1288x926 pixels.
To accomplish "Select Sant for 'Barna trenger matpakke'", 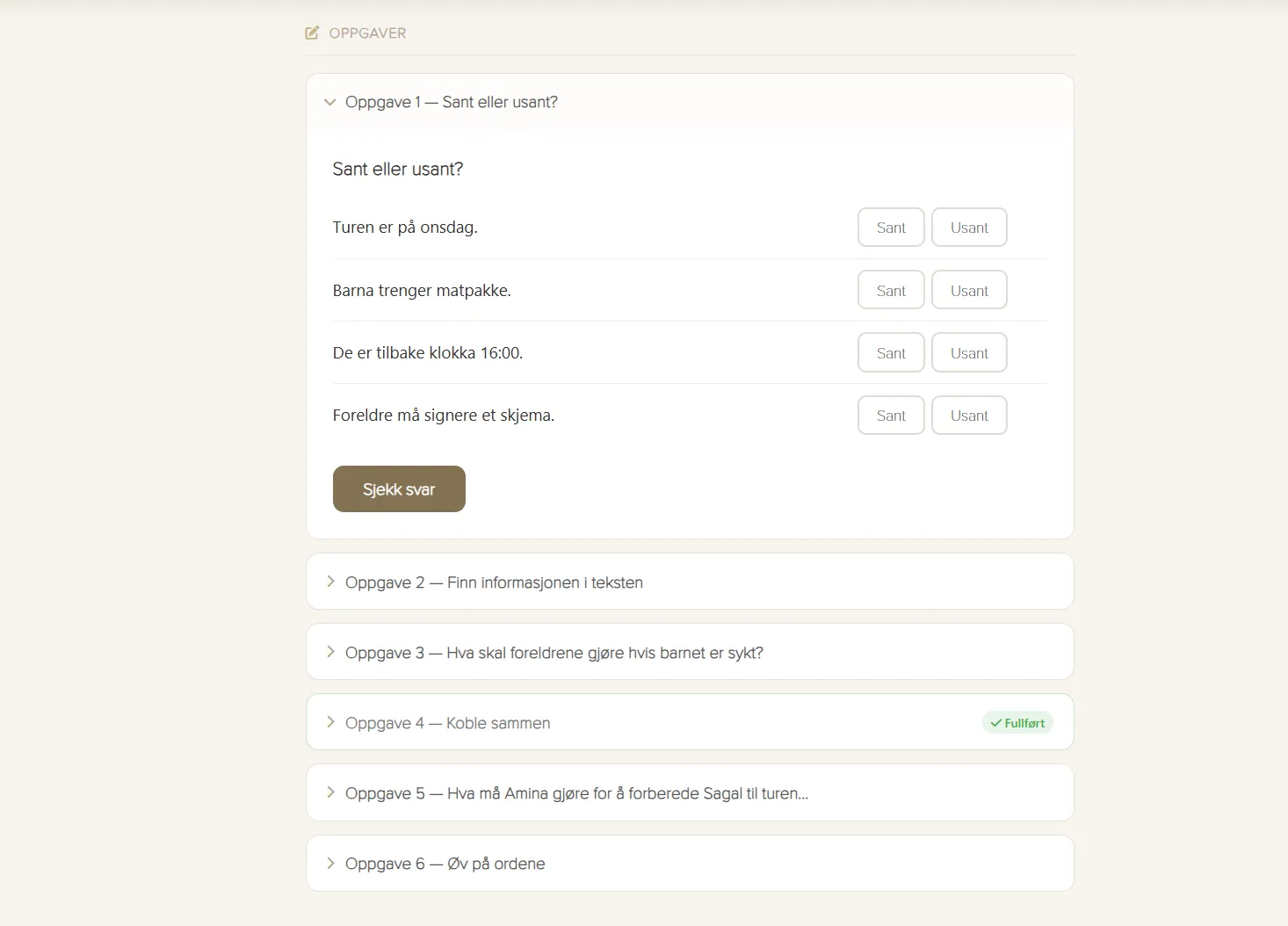I will point(891,291).
